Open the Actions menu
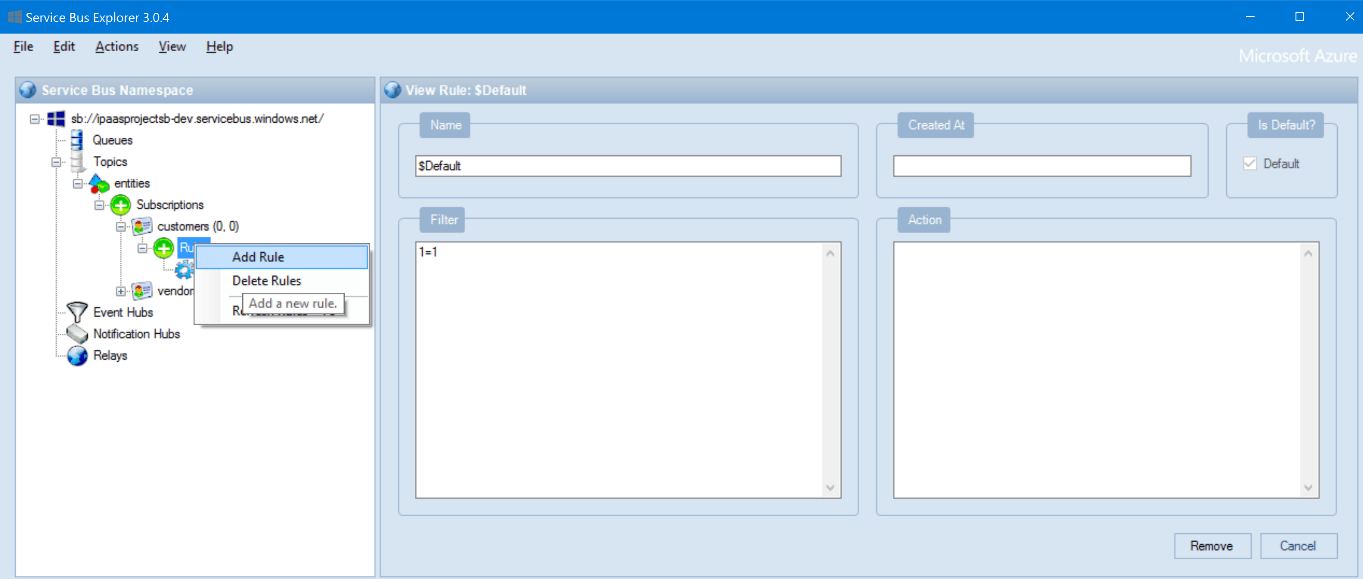The width and height of the screenshot is (1363, 579). [117, 46]
